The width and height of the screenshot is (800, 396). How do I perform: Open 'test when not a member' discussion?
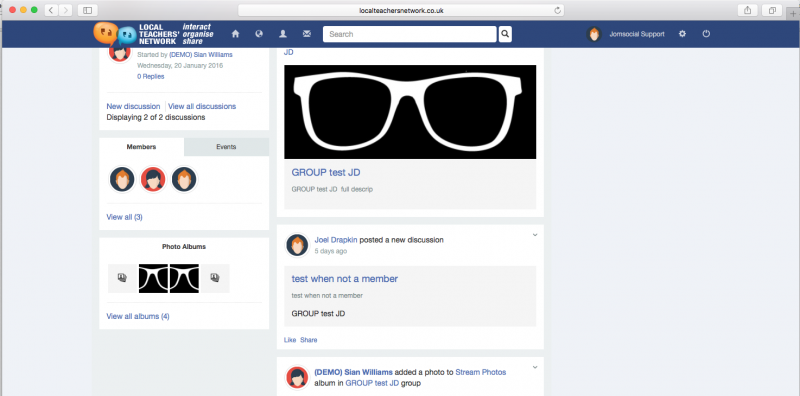345,279
